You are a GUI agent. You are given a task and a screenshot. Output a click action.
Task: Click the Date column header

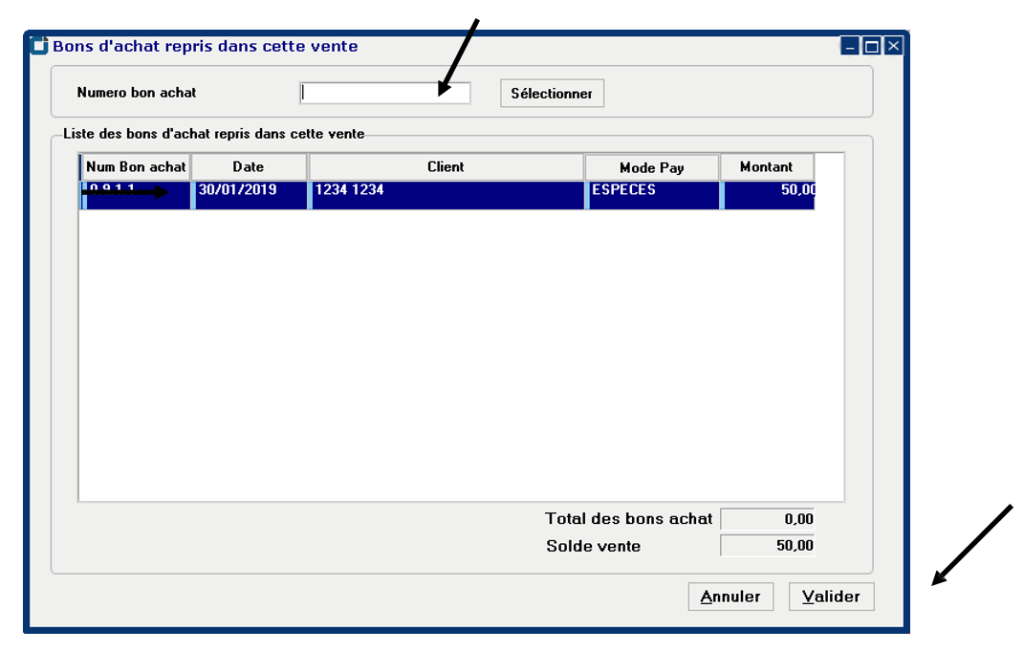[248, 167]
